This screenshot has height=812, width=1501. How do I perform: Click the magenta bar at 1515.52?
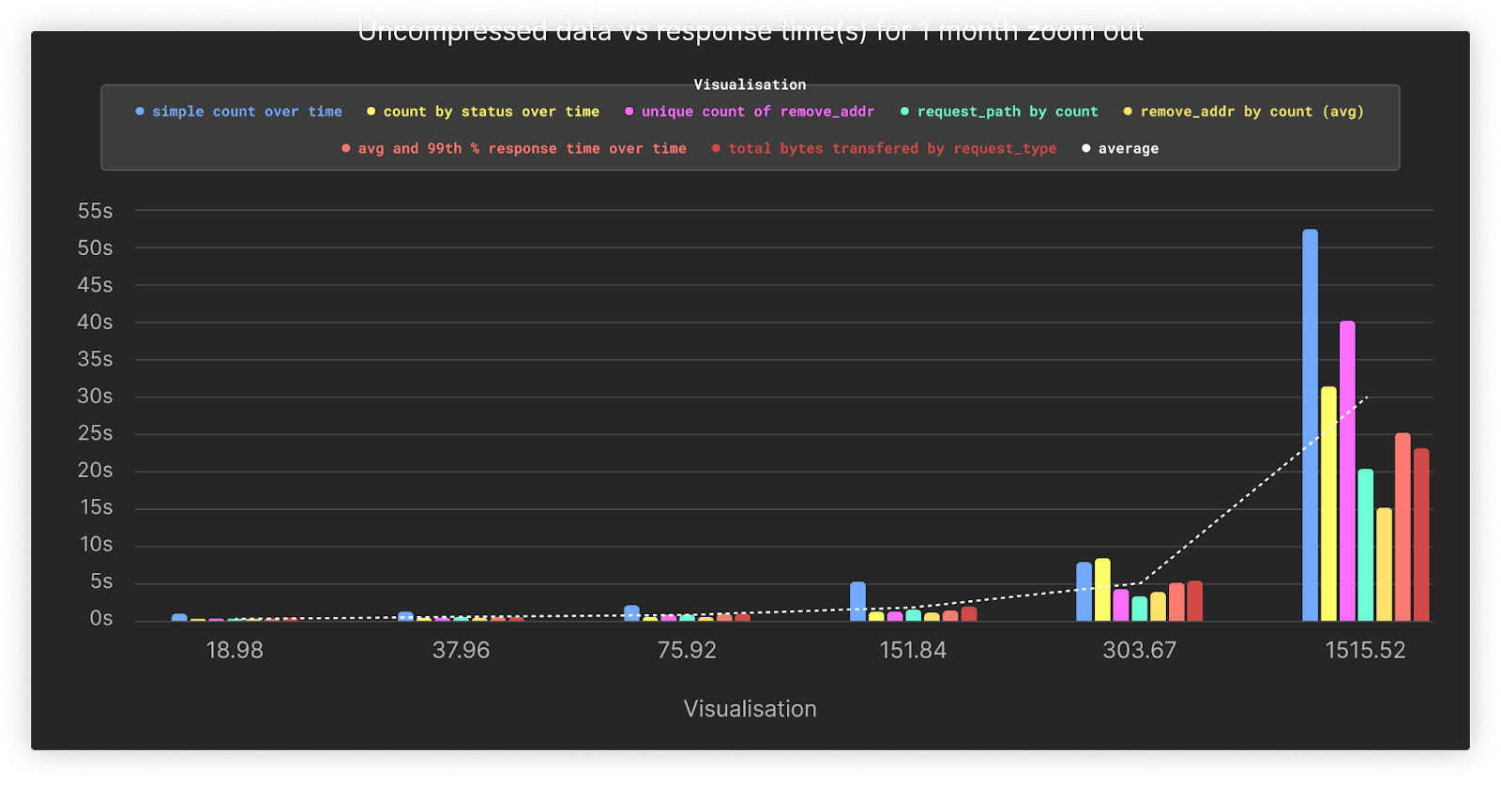tap(1347, 471)
